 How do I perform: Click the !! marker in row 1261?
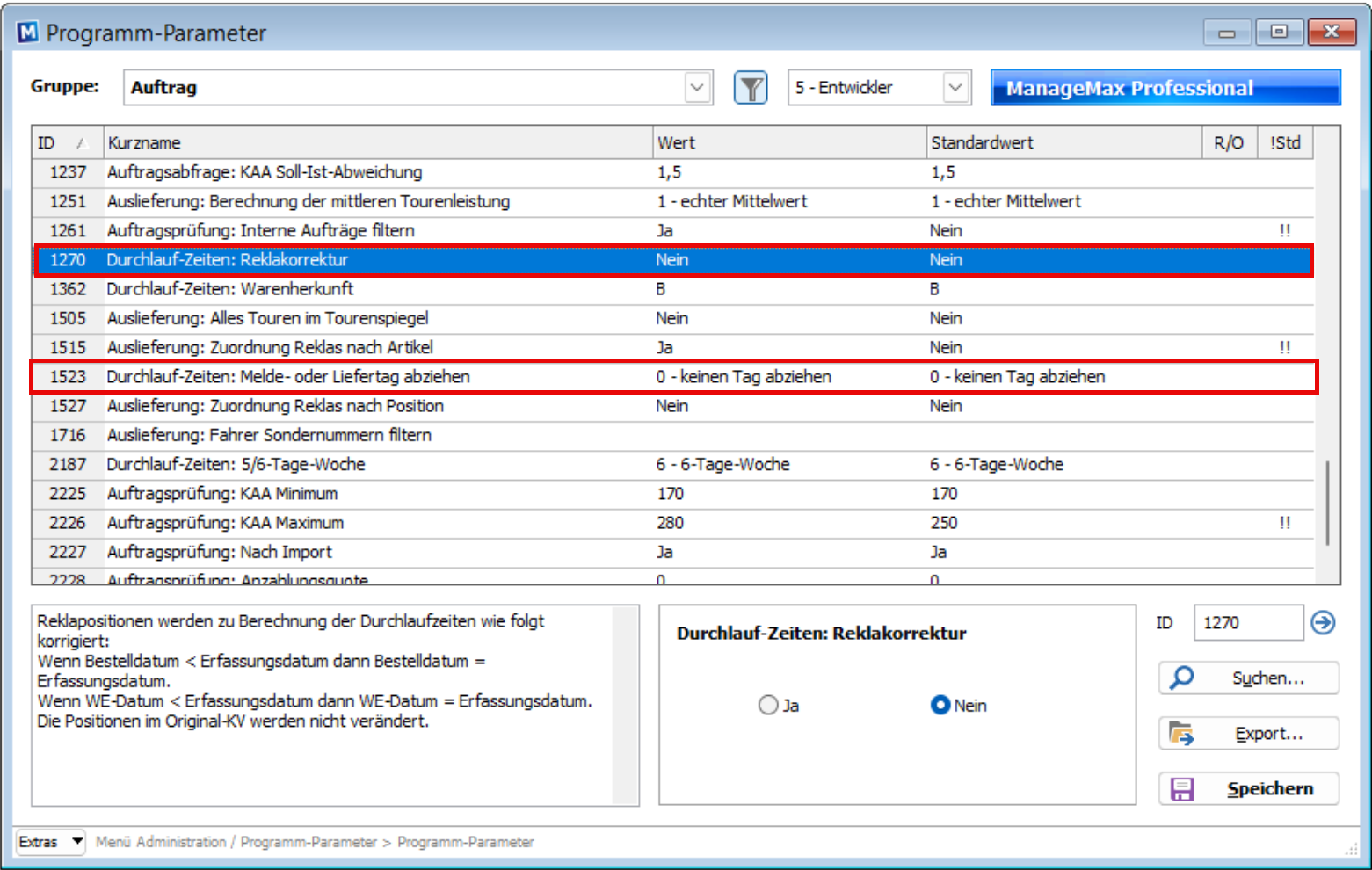coord(1285,230)
